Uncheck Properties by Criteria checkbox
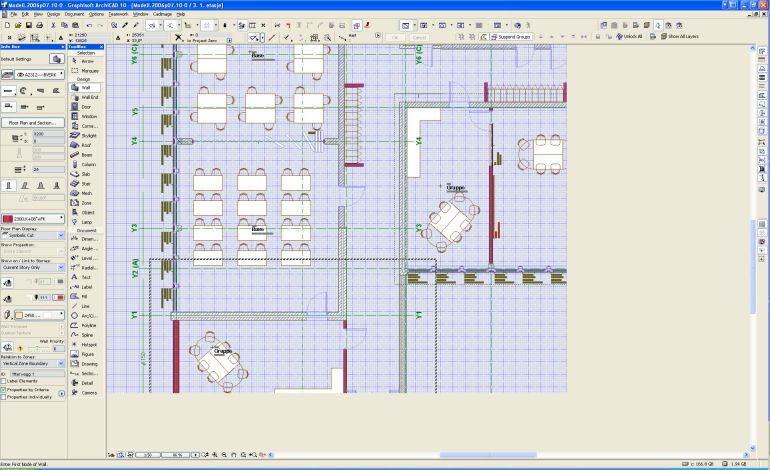 (x=3, y=389)
